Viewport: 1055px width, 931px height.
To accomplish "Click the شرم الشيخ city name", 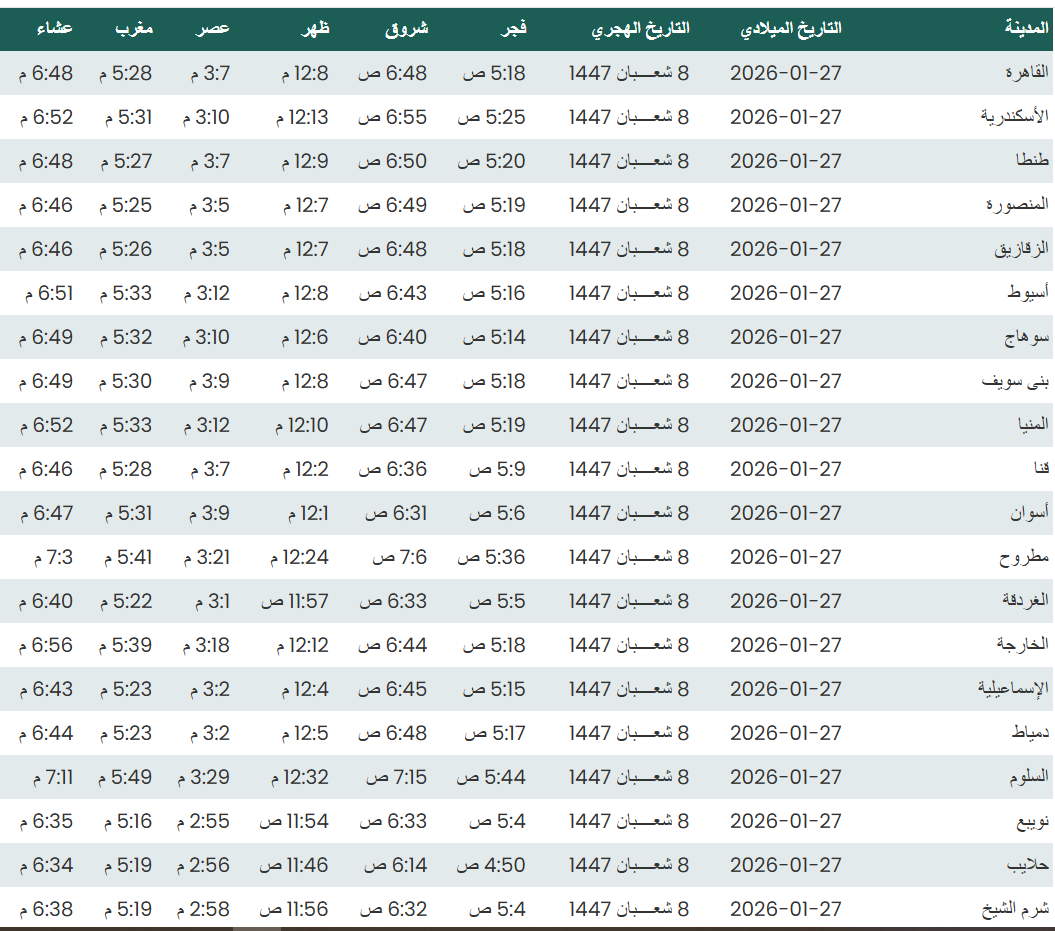I will click(x=1019, y=909).
